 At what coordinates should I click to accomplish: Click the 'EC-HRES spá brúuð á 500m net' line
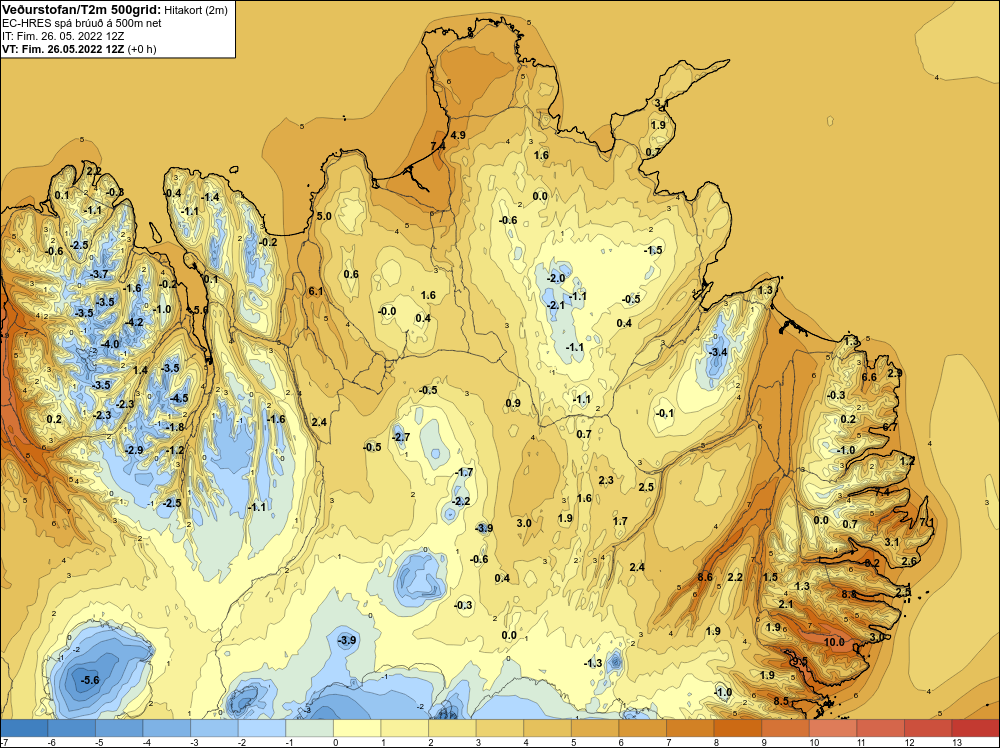coord(82,23)
